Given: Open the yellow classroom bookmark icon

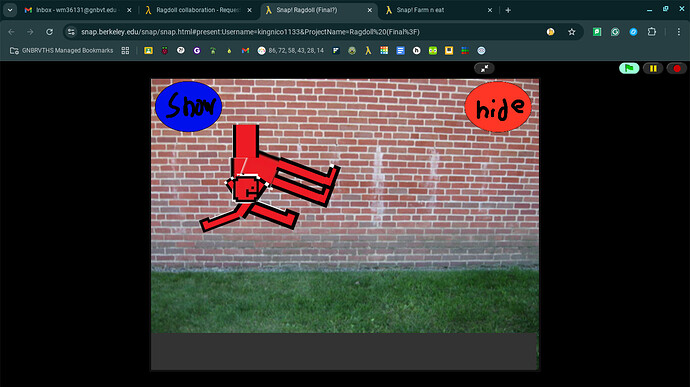Looking at the screenshot, I should [x=148, y=51].
